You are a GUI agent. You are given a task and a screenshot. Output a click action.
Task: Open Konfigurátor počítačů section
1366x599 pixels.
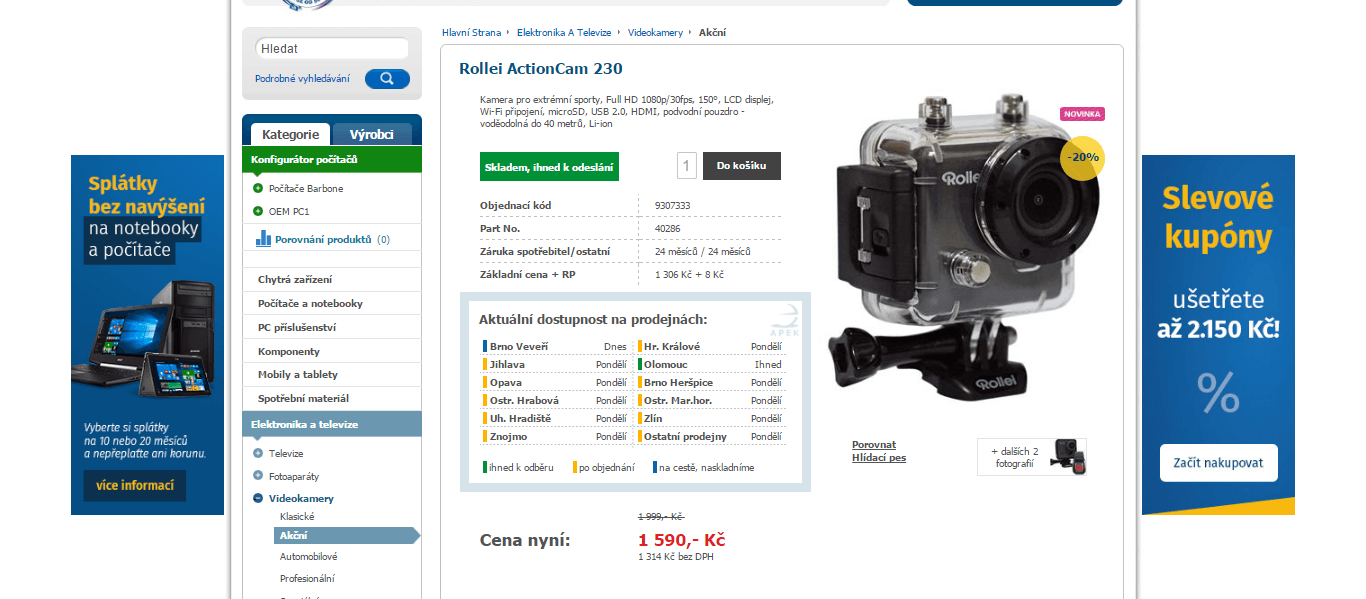pyautogui.click(x=332, y=159)
